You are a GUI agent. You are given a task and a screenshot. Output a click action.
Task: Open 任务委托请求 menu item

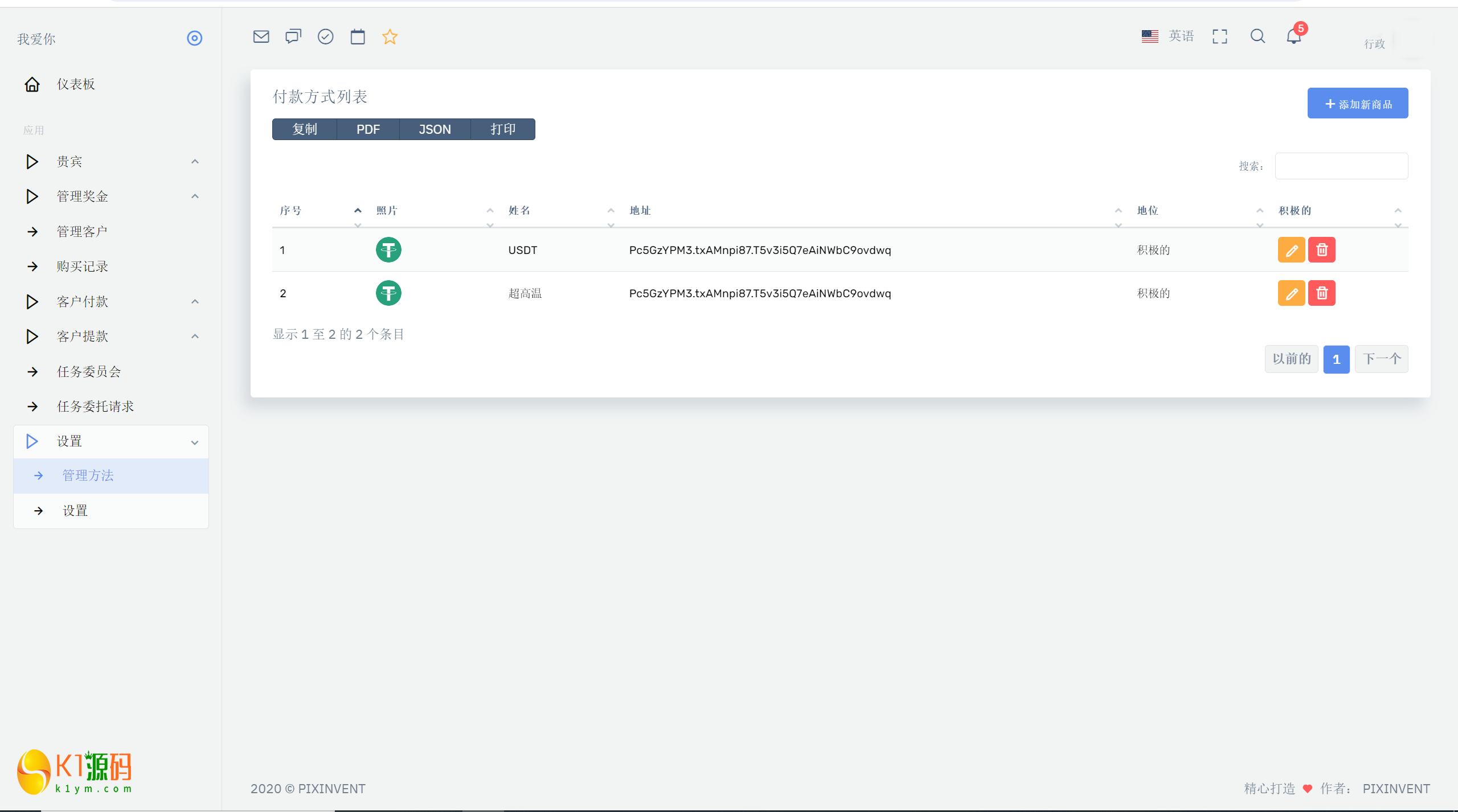pyautogui.click(x=111, y=407)
